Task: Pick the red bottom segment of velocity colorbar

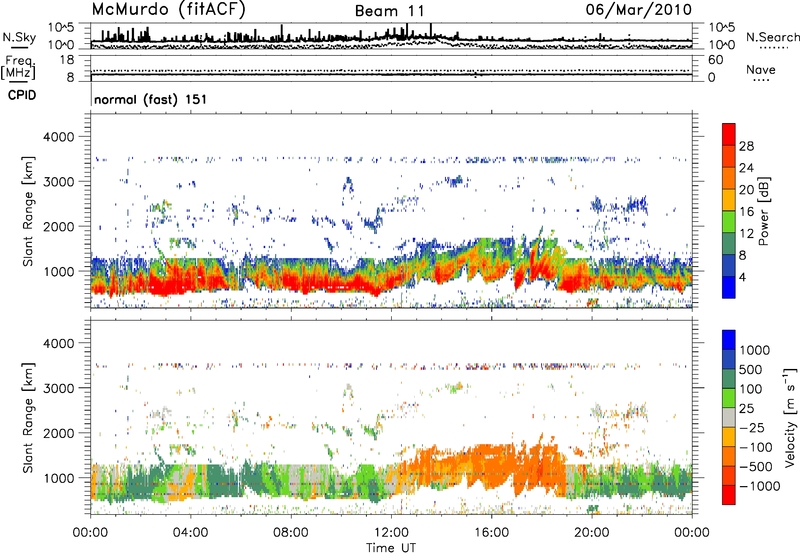Action: click(x=729, y=495)
